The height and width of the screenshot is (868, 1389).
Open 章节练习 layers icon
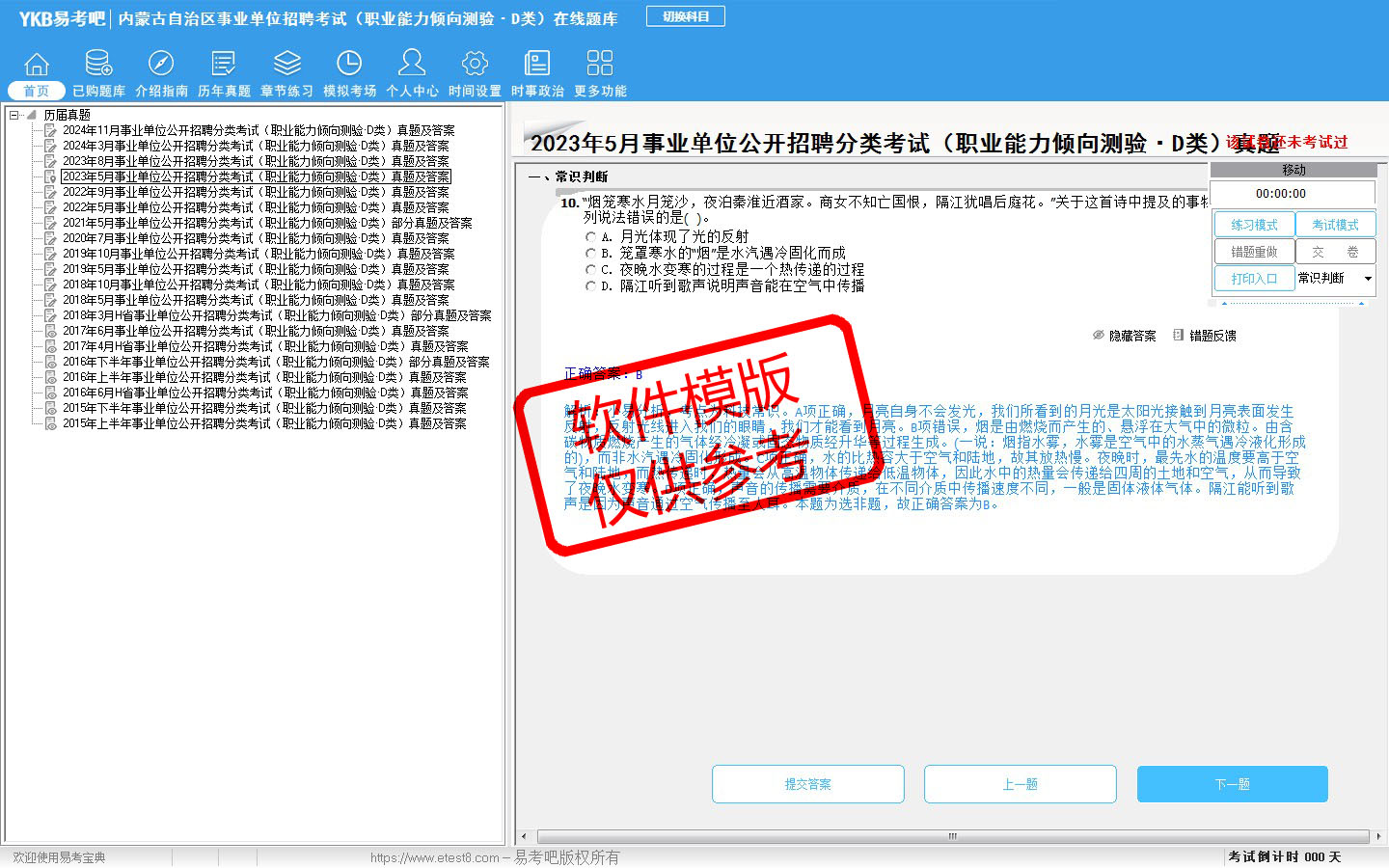(286, 65)
